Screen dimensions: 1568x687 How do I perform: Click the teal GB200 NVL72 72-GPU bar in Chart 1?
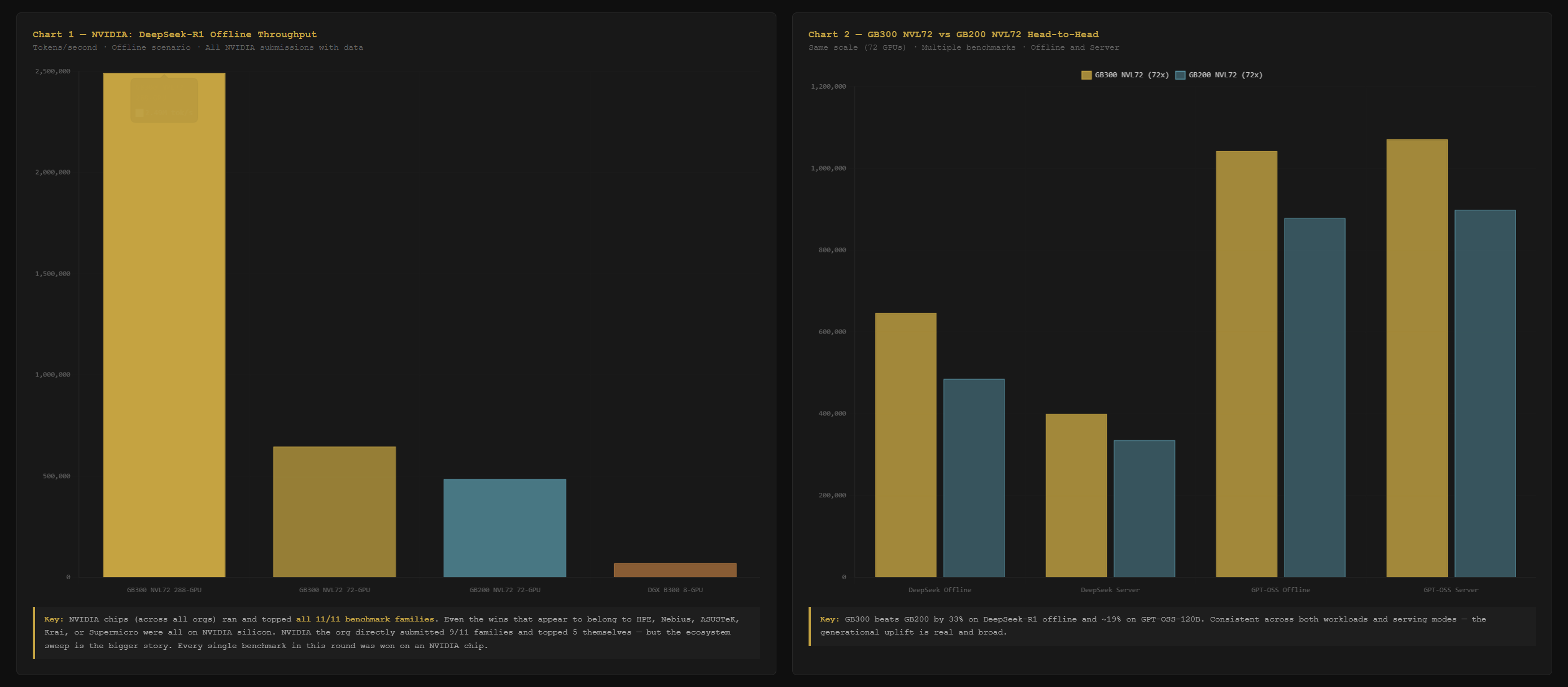point(505,528)
